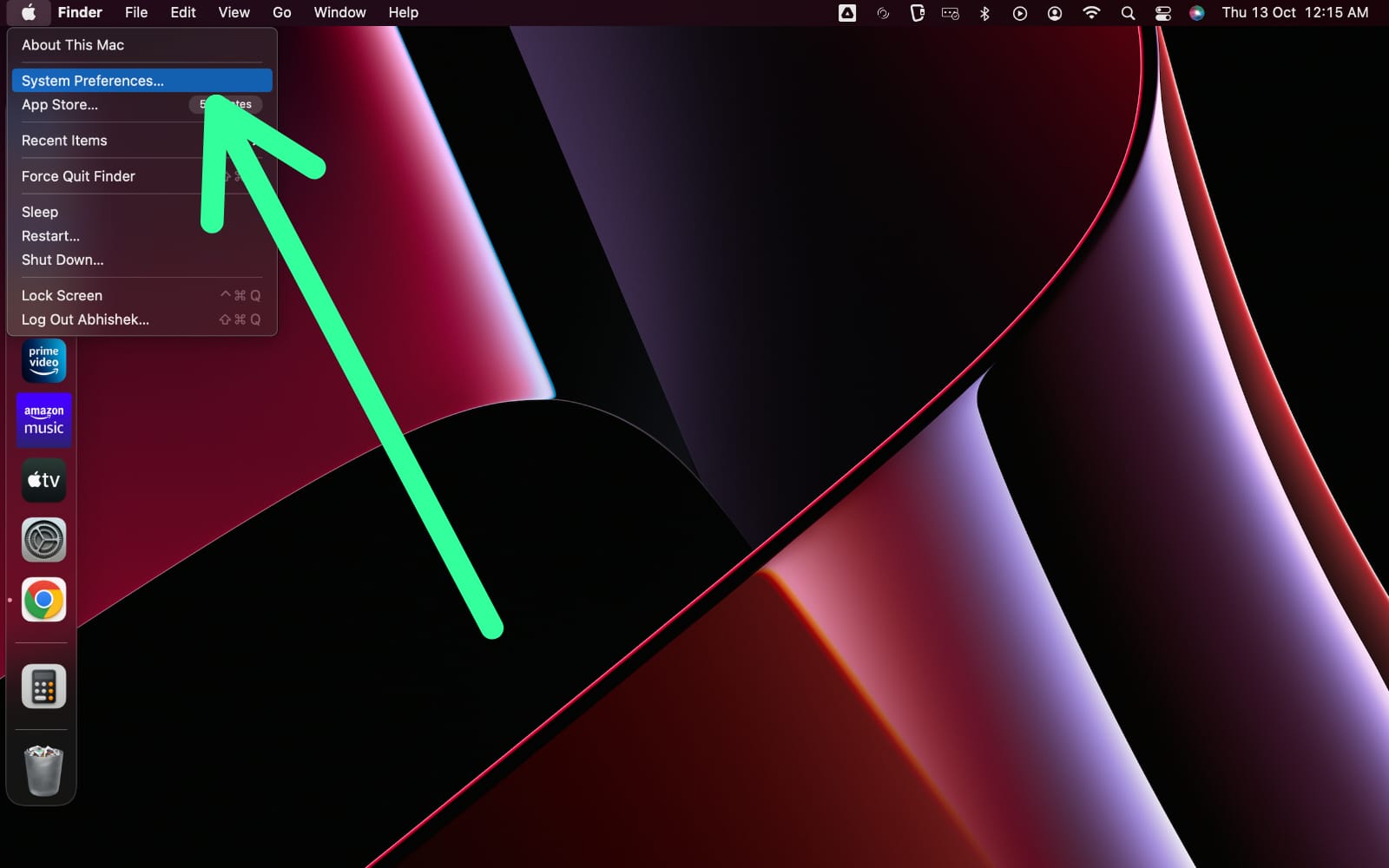Open Spotlight search from the menu bar

pos(1127,13)
